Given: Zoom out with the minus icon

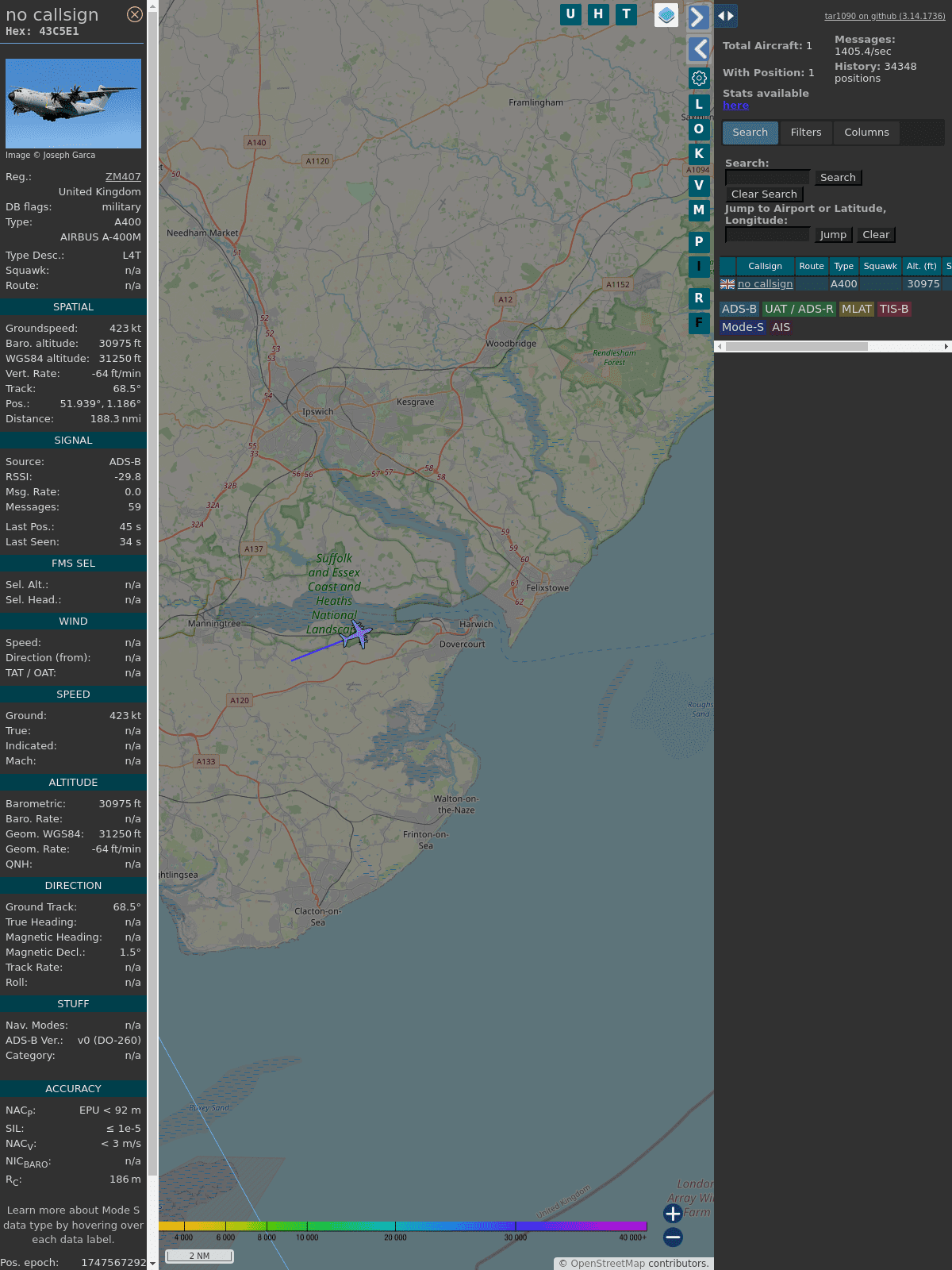Looking at the screenshot, I should click(x=673, y=1237).
